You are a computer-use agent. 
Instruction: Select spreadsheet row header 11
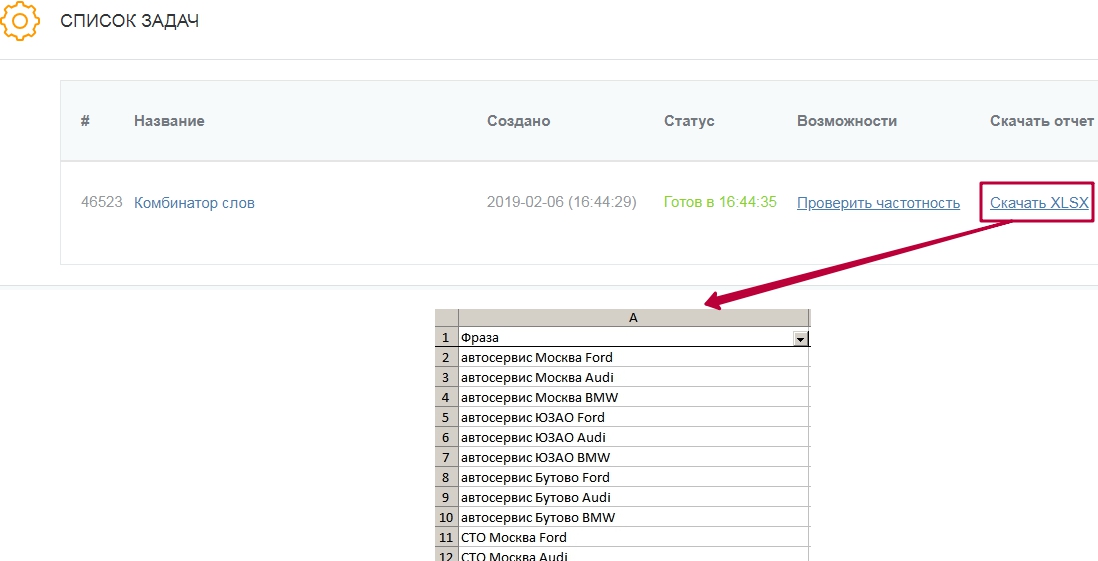pos(446,538)
